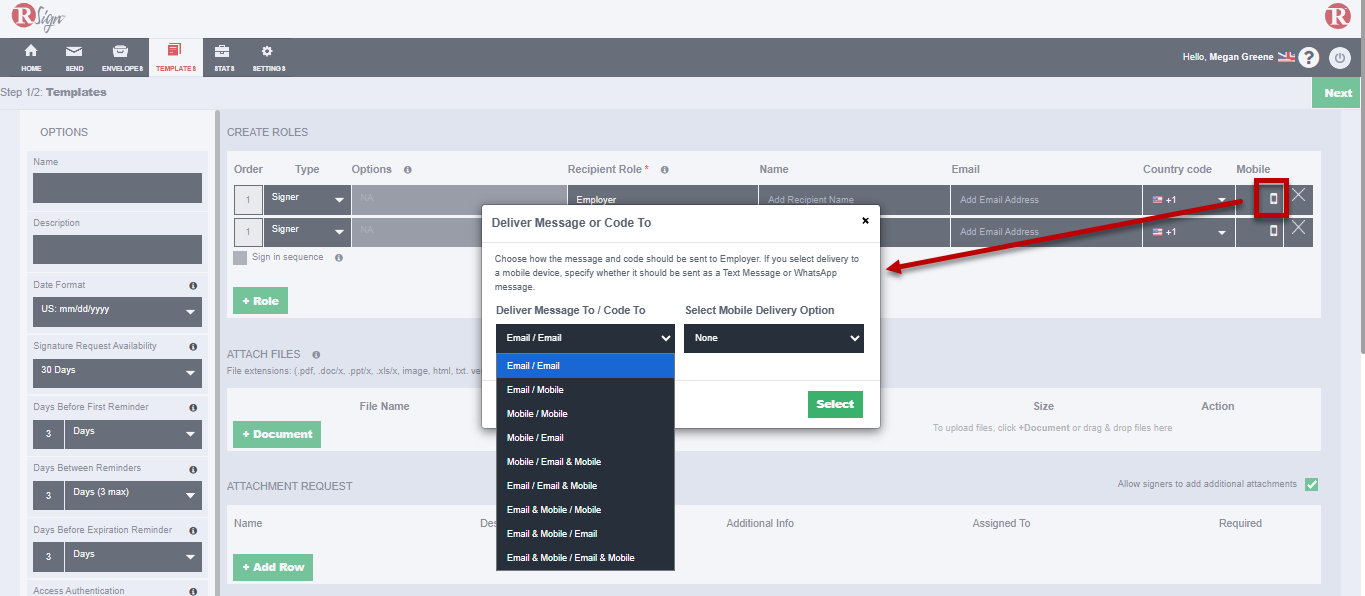Click the help question mark icon
Image resolution: width=1365 pixels, height=596 pixels.
(1308, 58)
